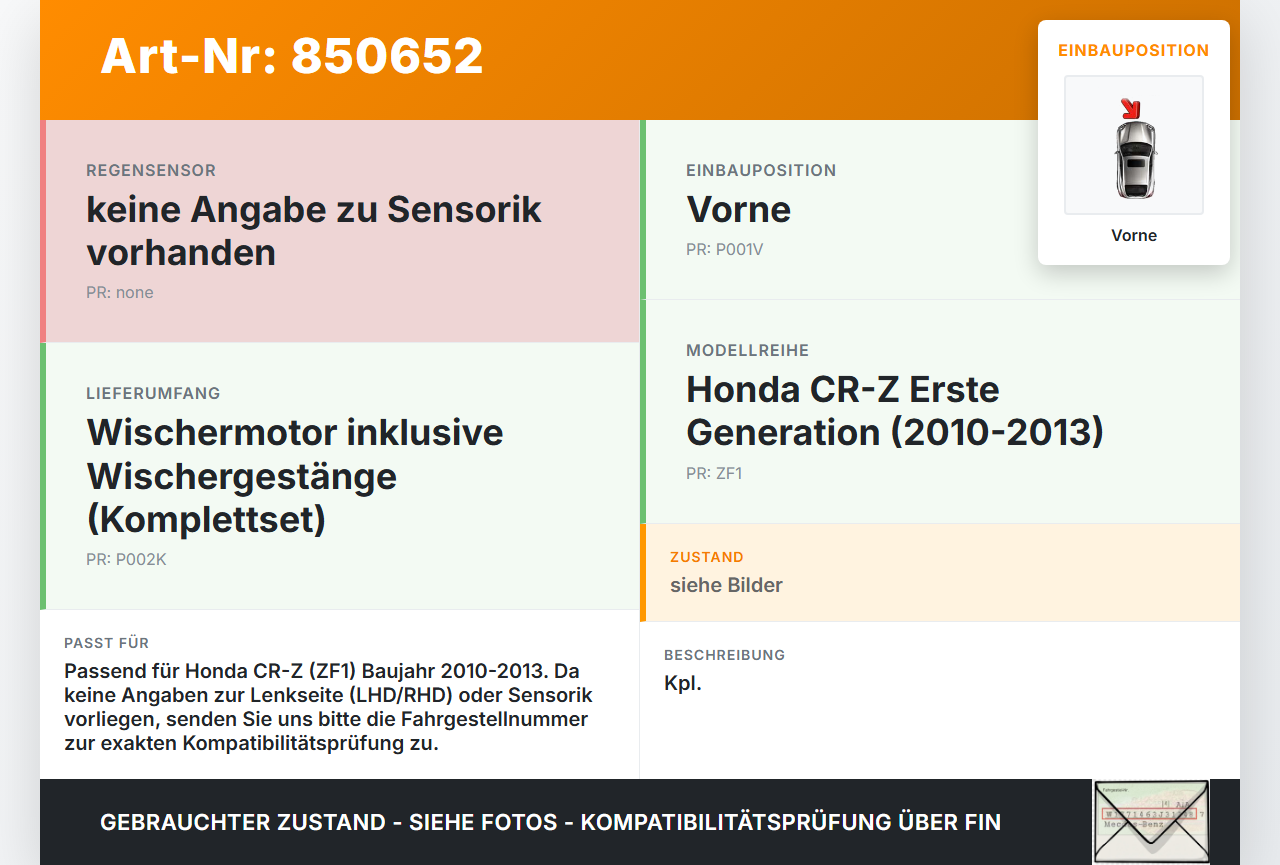Viewport: 1280px width, 865px height.
Task: Click the Beschreibung Kpl. text
Action: 683,684
